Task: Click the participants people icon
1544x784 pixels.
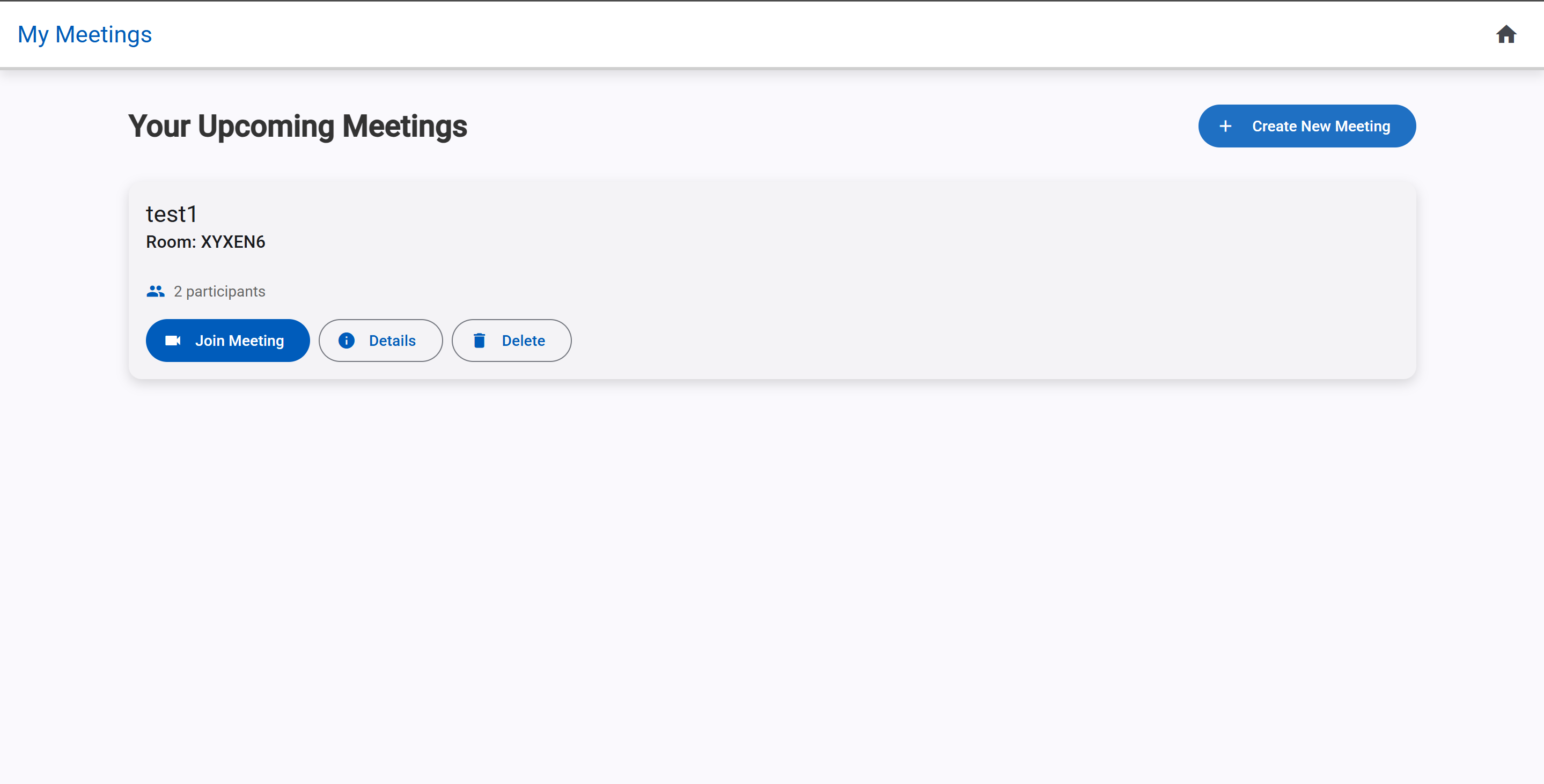Action: (155, 292)
